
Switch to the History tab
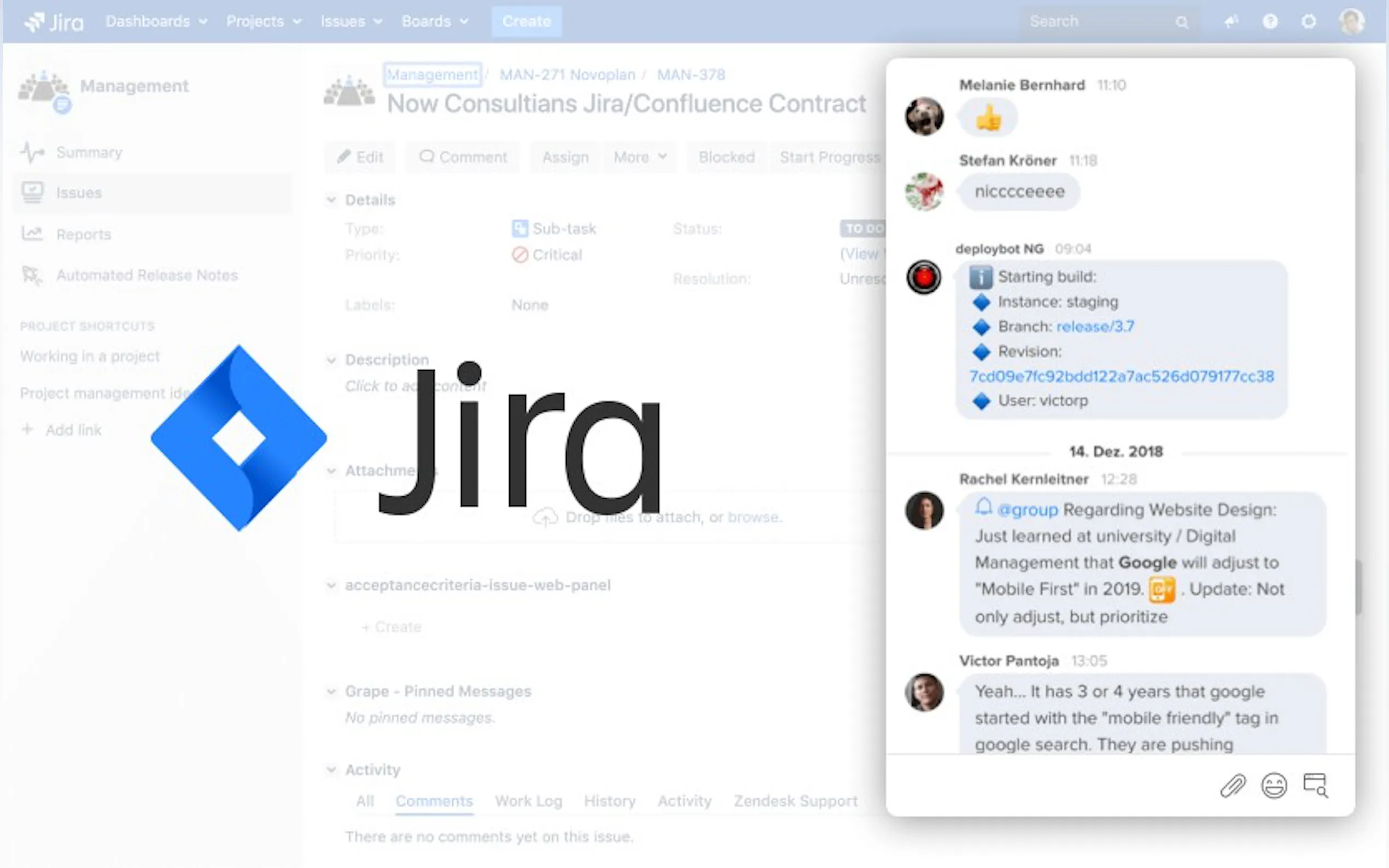pos(609,801)
